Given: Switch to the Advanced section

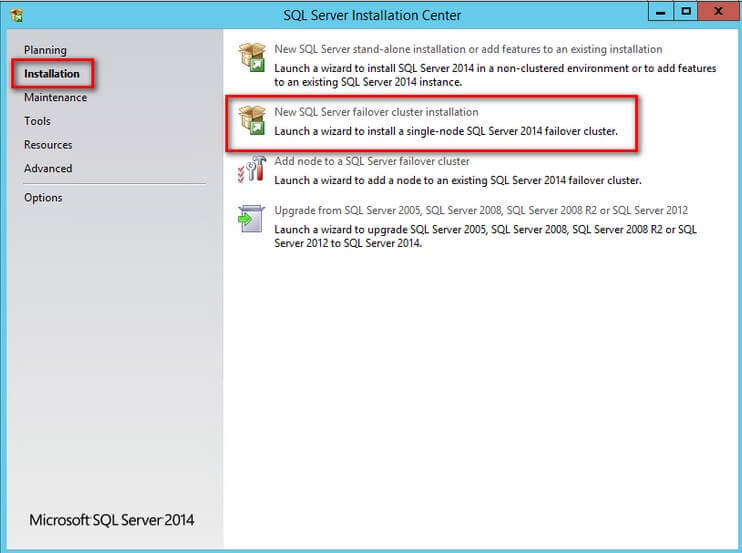Looking at the screenshot, I should tap(48, 168).
